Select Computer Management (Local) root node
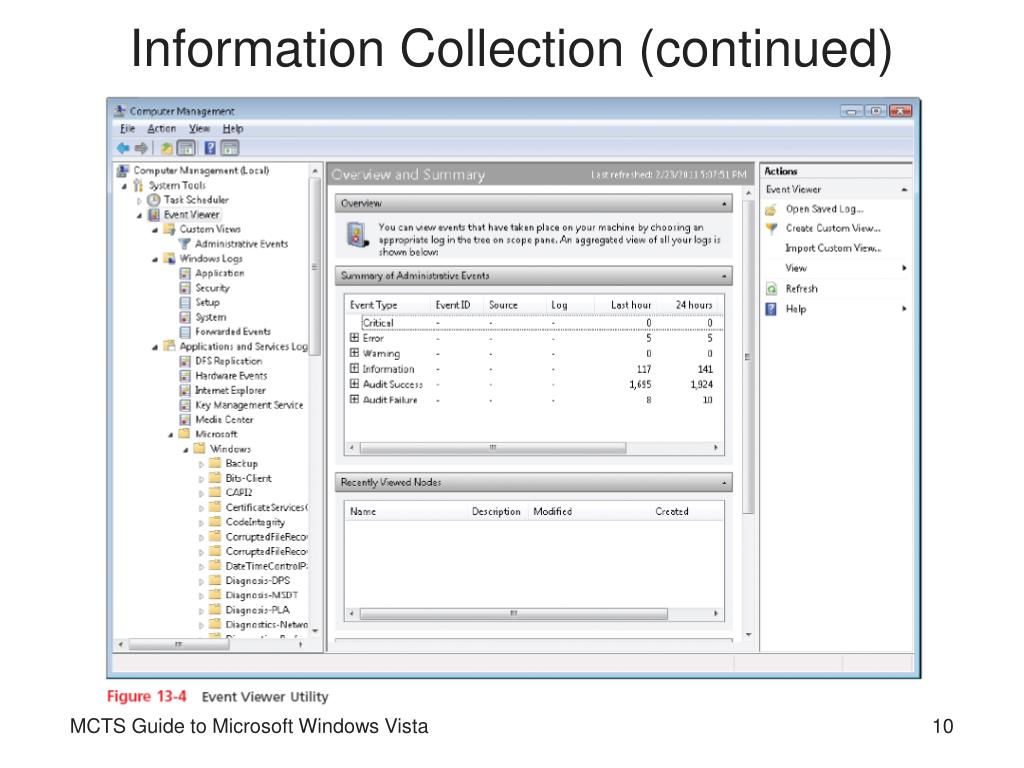The width and height of the screenshot is (1024, 768). pyautogui.click(x=201, y=170)
